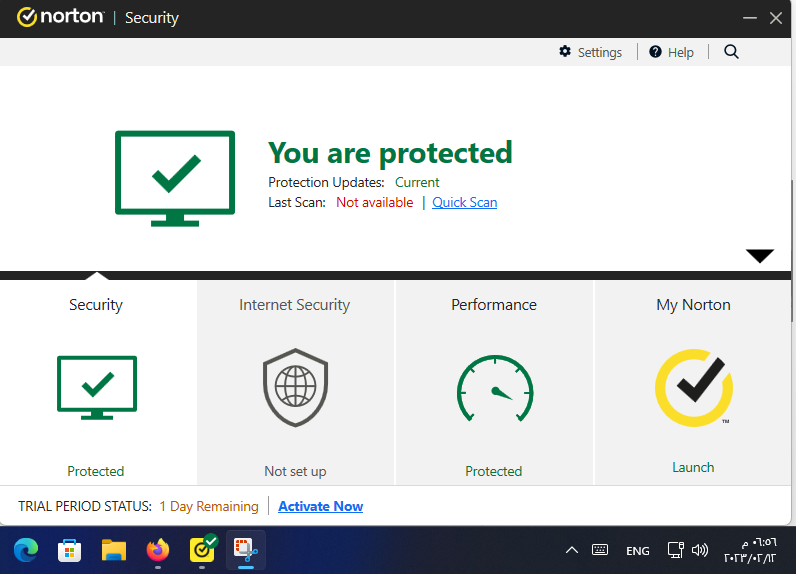Open the taskbar clock and date
The width and height of the screenshot is (796, 574).
(x=750, y=550)
